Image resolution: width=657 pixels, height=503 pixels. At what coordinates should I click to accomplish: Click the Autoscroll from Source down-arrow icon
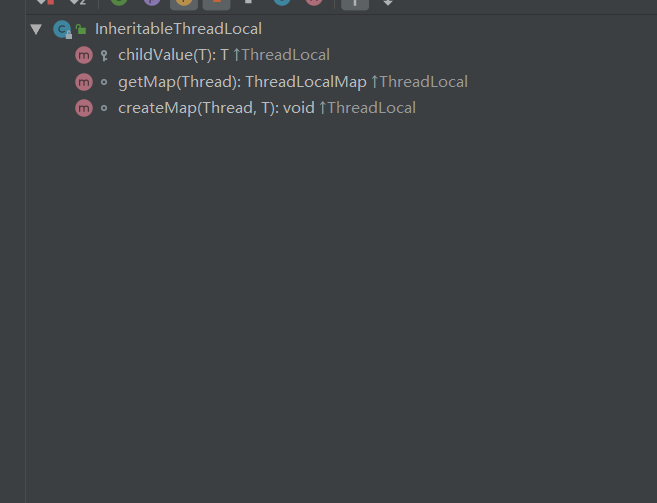388,3
